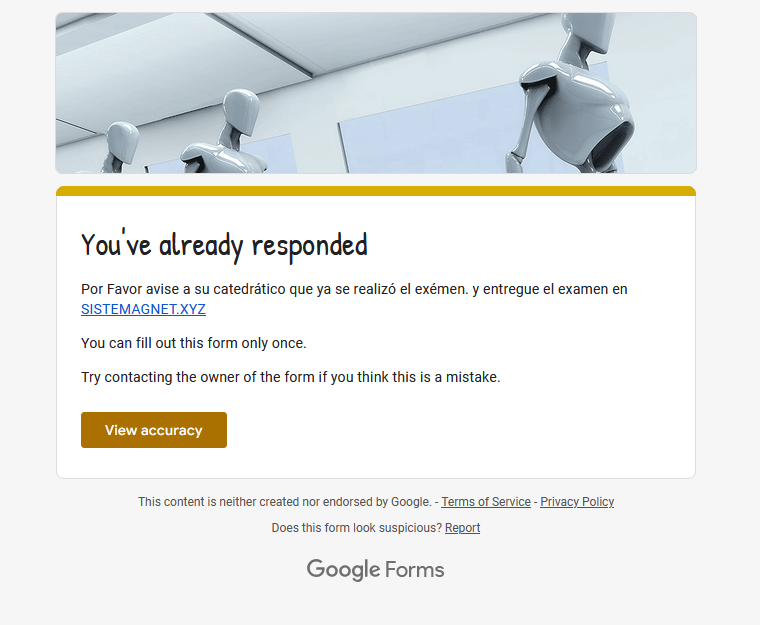Open the Privacy Policy link
Screen dimensions: 760x625
(x=577, y=502)
